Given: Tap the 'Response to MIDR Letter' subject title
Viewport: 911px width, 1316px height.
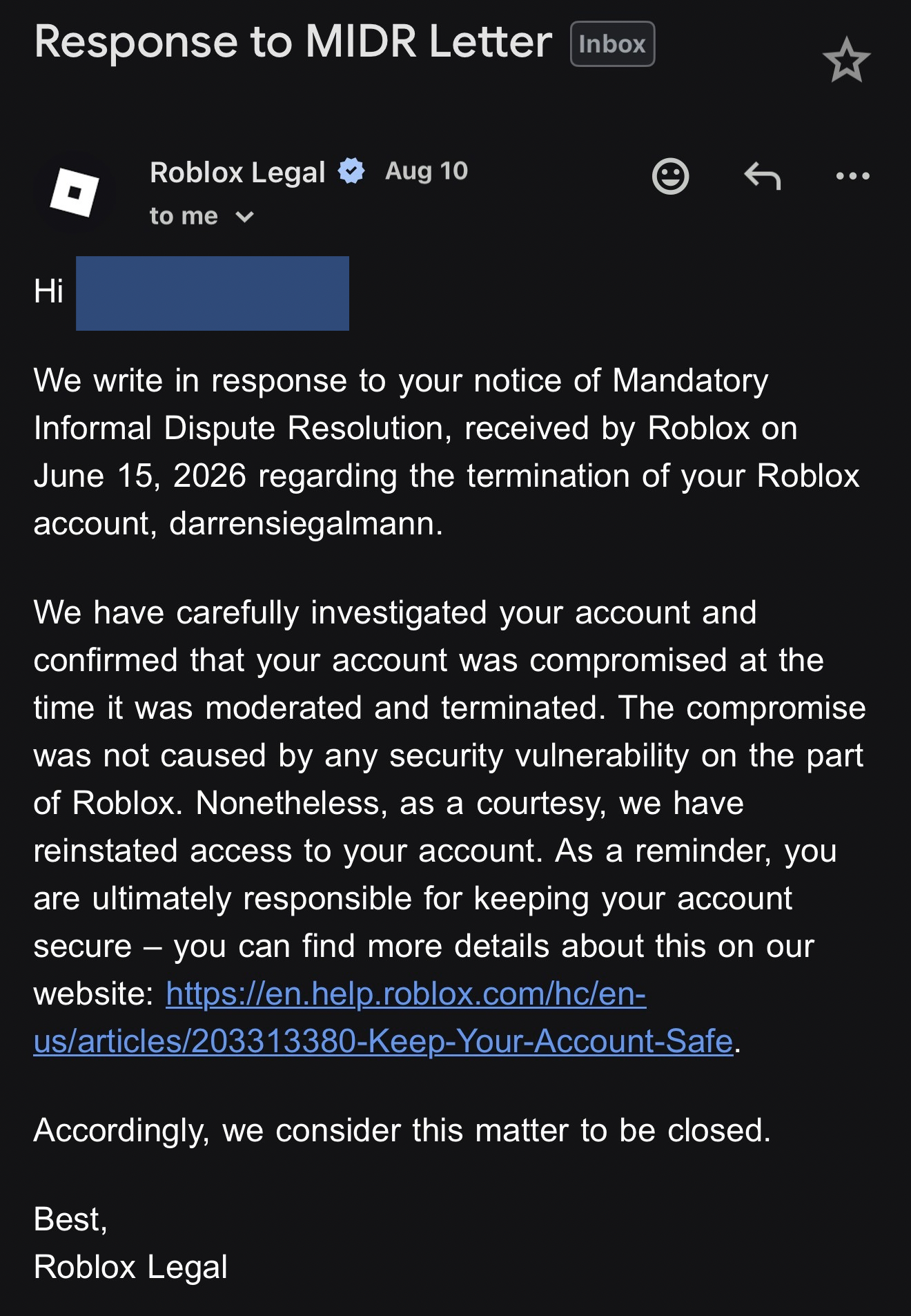Looking at the screenshot, I should (x=293, y=41).
